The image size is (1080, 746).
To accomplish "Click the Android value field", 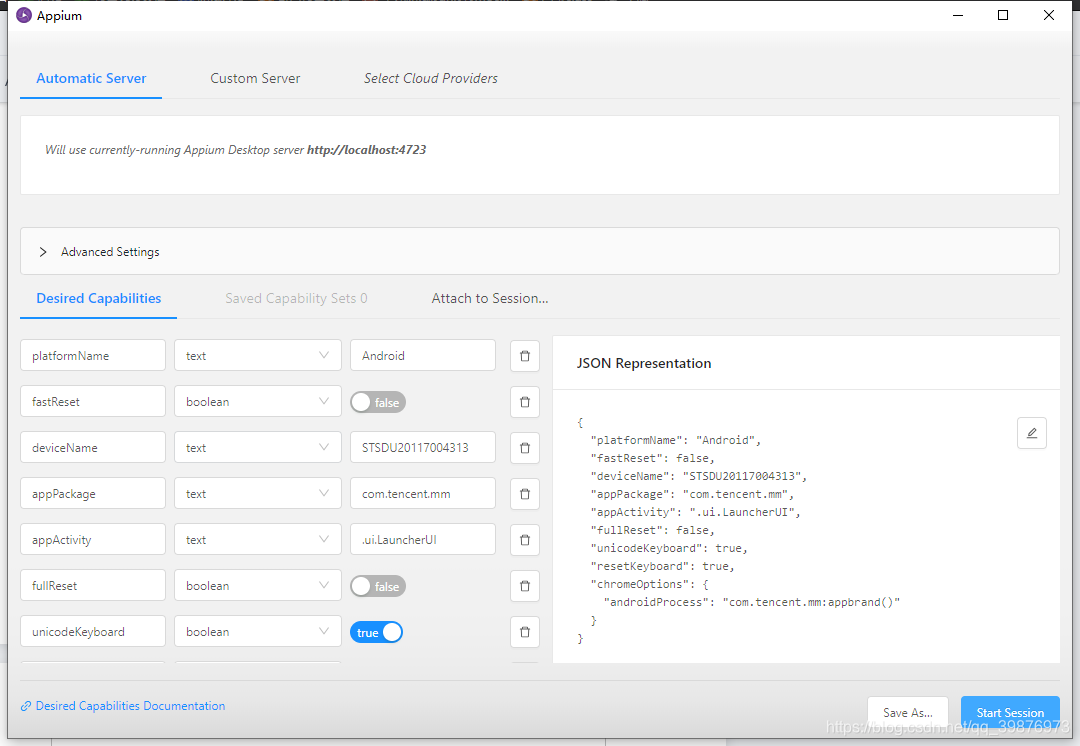I will click(423, 355).
